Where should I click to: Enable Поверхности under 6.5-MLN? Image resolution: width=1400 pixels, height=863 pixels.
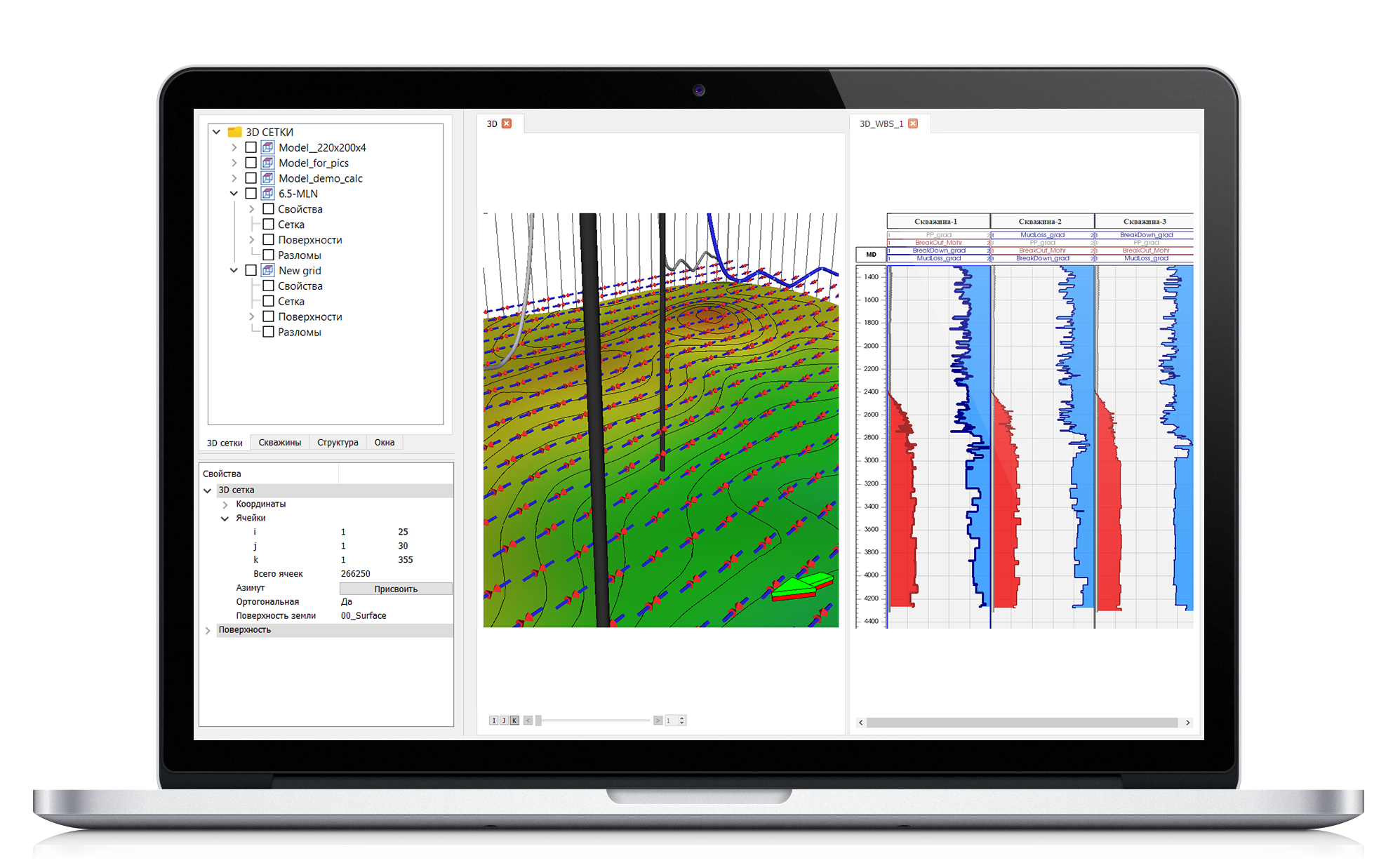pos(268,240)
